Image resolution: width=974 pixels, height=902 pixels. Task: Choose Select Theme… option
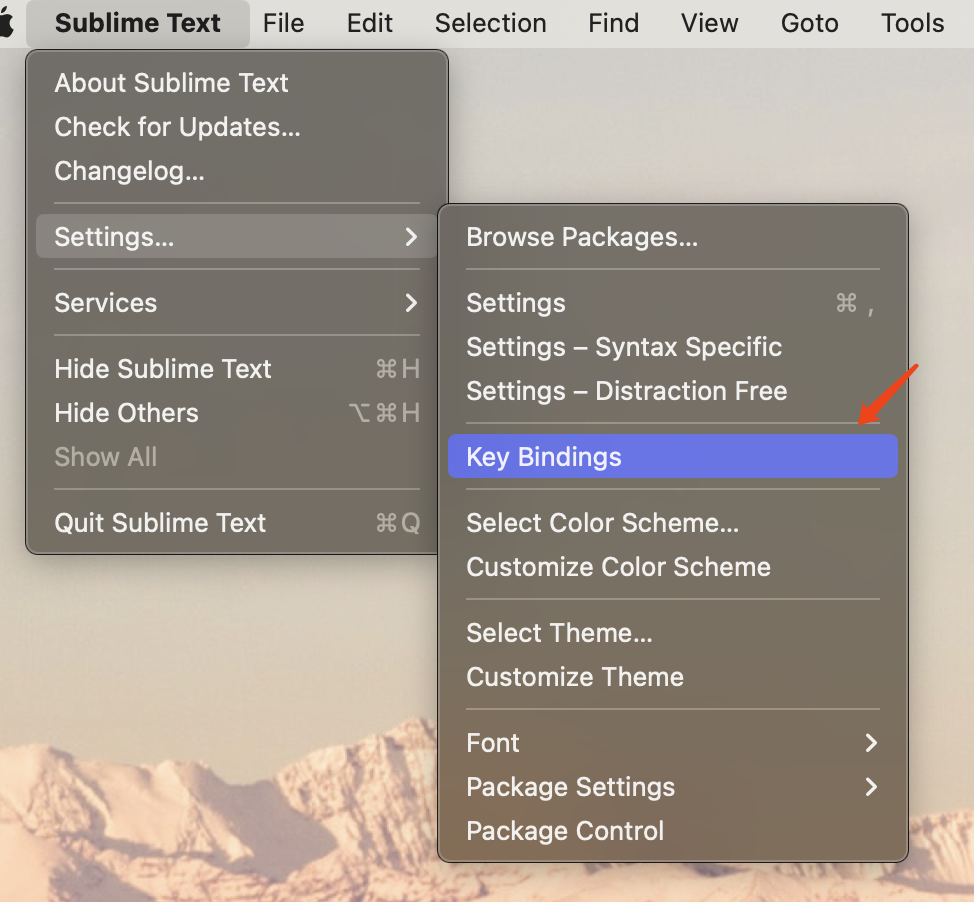coord(559,633)
